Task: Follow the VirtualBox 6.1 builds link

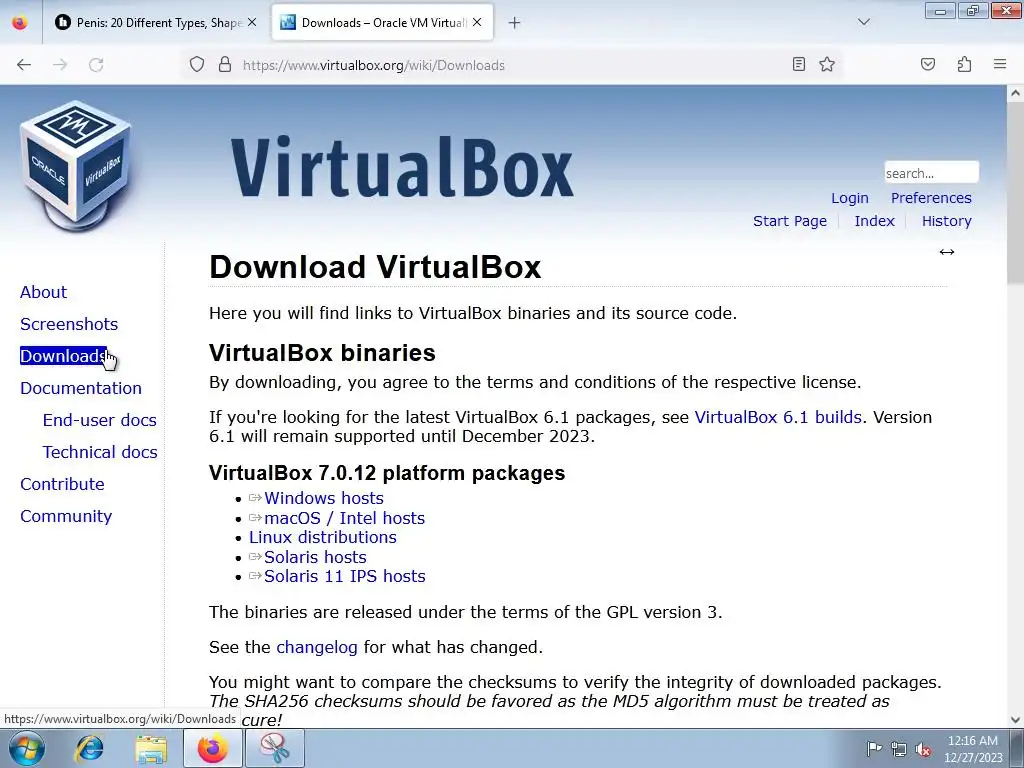Action: coord(778,417)
